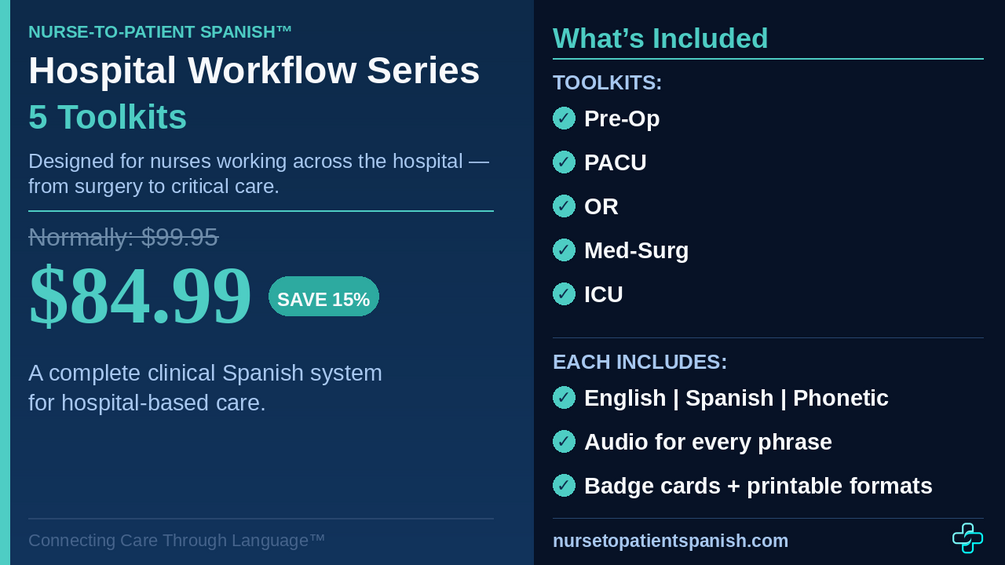This screenshot has width=1005, height=565.
Task: Click the Connecting Care Through Language tagline
Action: 176,541
